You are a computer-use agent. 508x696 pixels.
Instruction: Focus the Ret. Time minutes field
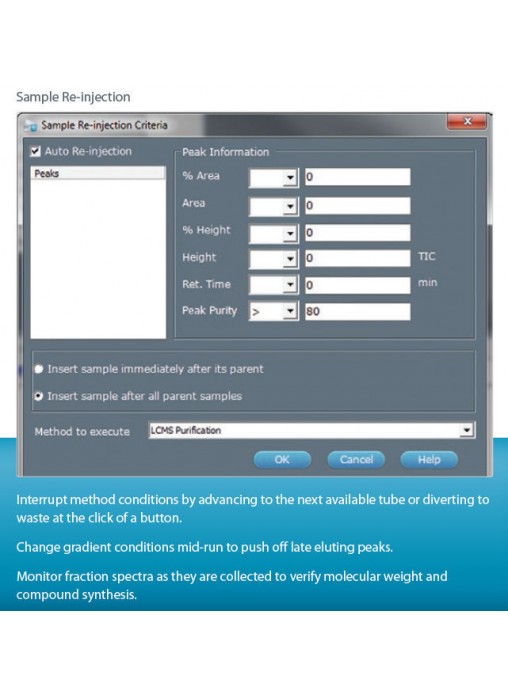click(x=357, y=285)
